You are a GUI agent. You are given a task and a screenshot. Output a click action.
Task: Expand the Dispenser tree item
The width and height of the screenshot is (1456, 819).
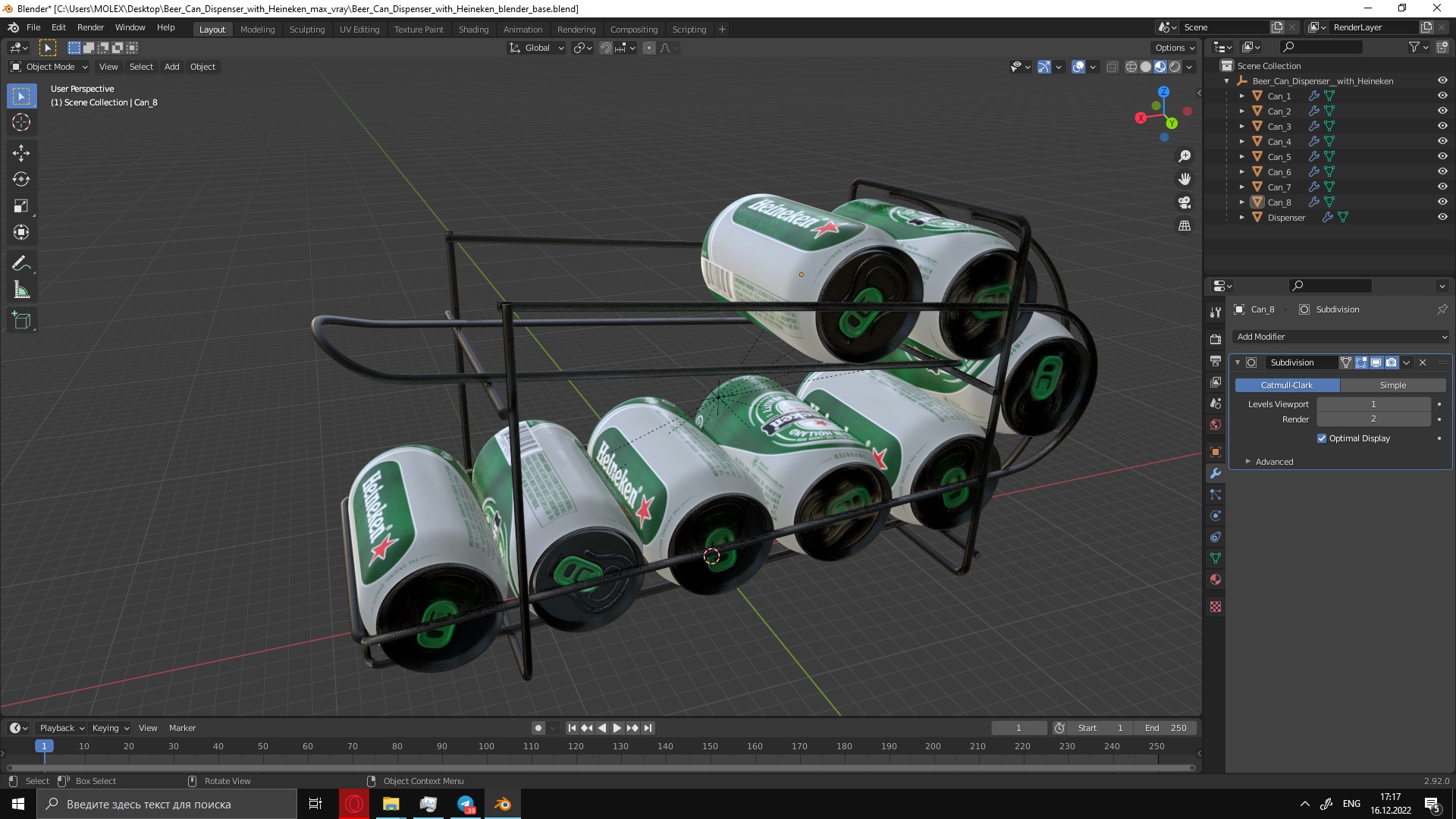(x=1241, y=217)
